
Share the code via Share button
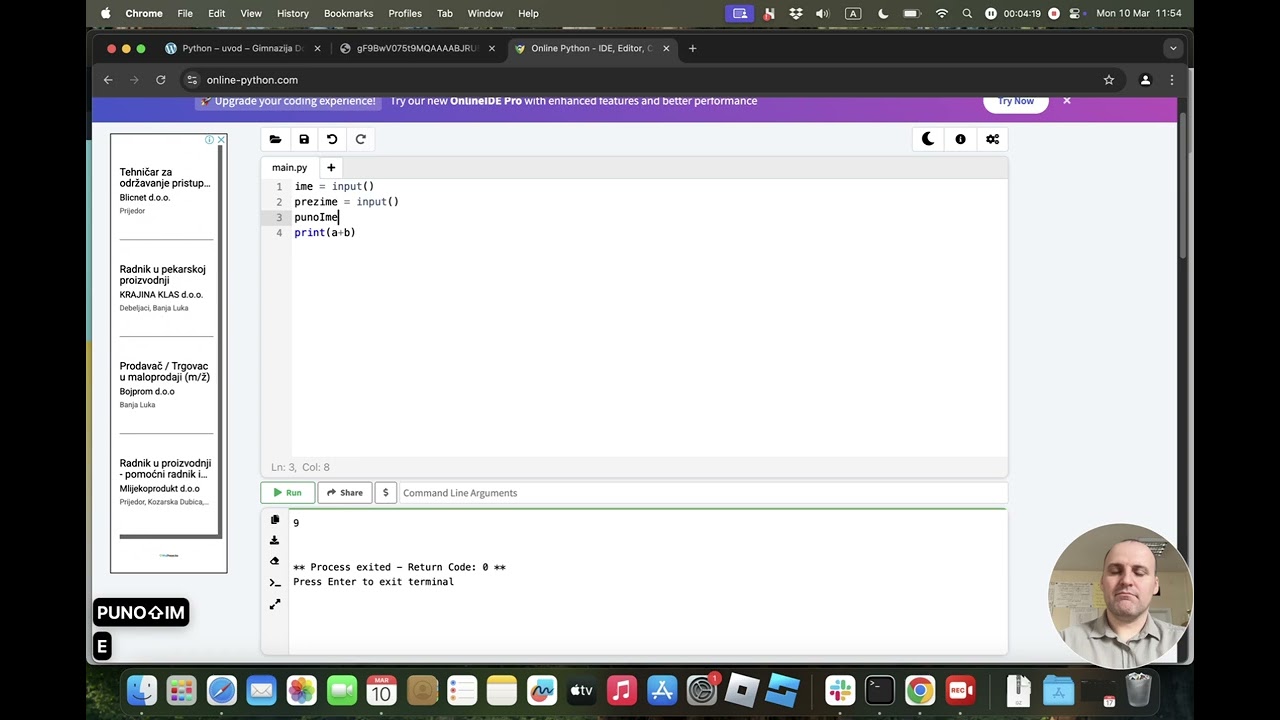coord(344,492)
